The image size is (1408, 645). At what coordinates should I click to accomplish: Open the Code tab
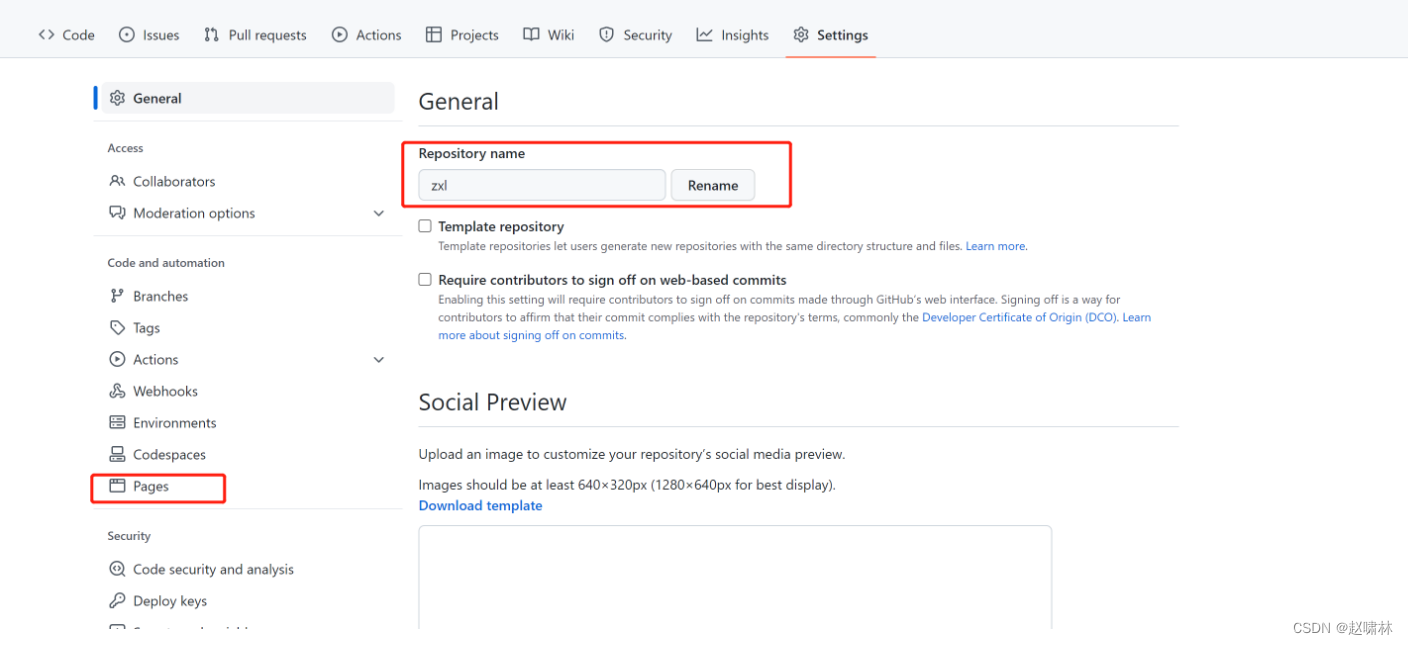coord(66,35)
